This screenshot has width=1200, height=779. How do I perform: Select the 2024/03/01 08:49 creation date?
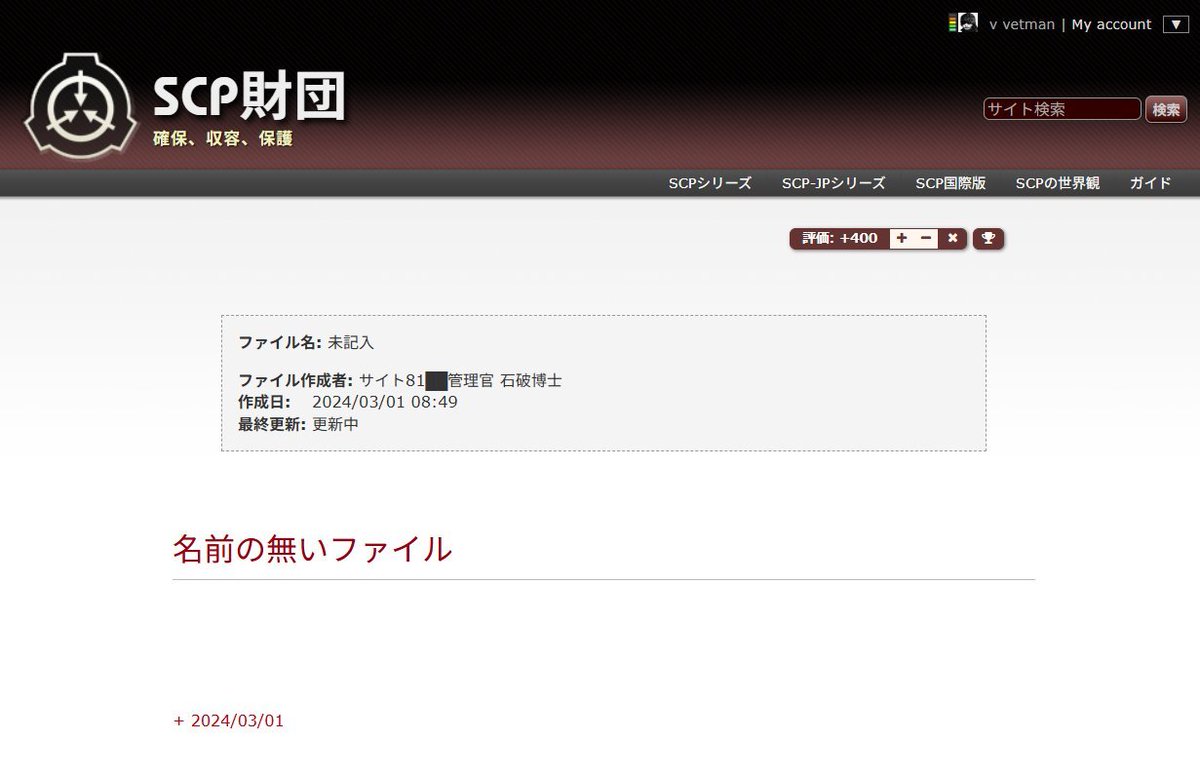tap(385, 402)
